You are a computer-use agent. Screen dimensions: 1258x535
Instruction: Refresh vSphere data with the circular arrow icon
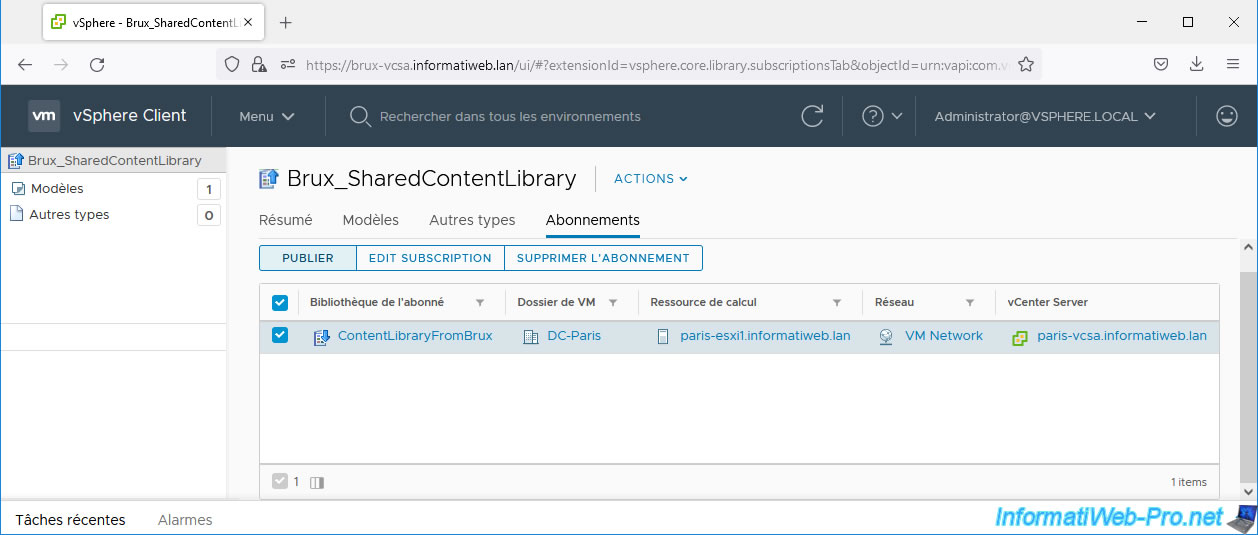click(x=813, y=116)
